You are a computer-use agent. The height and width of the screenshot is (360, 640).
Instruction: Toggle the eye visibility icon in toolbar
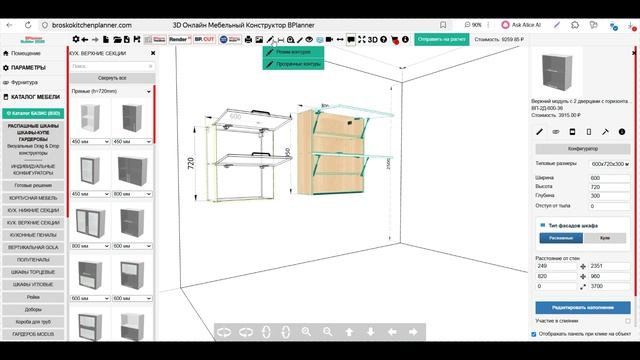pos(309,40)
